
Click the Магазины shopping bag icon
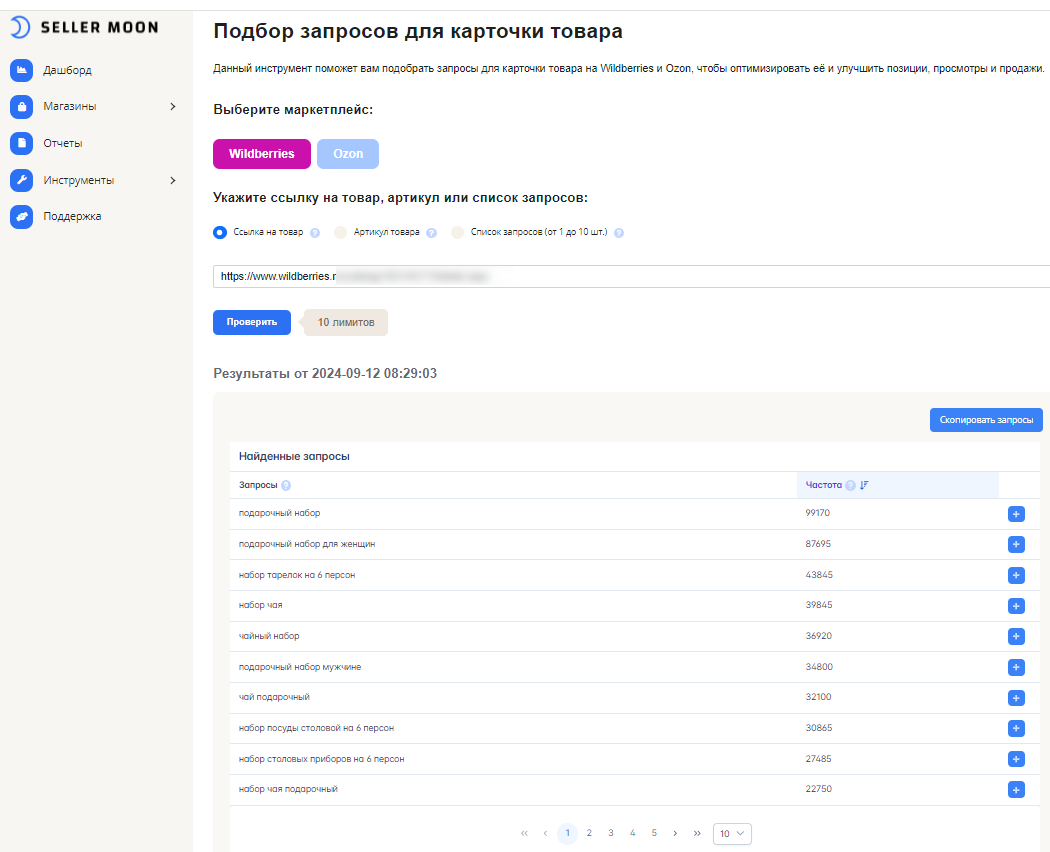point(21,106)
